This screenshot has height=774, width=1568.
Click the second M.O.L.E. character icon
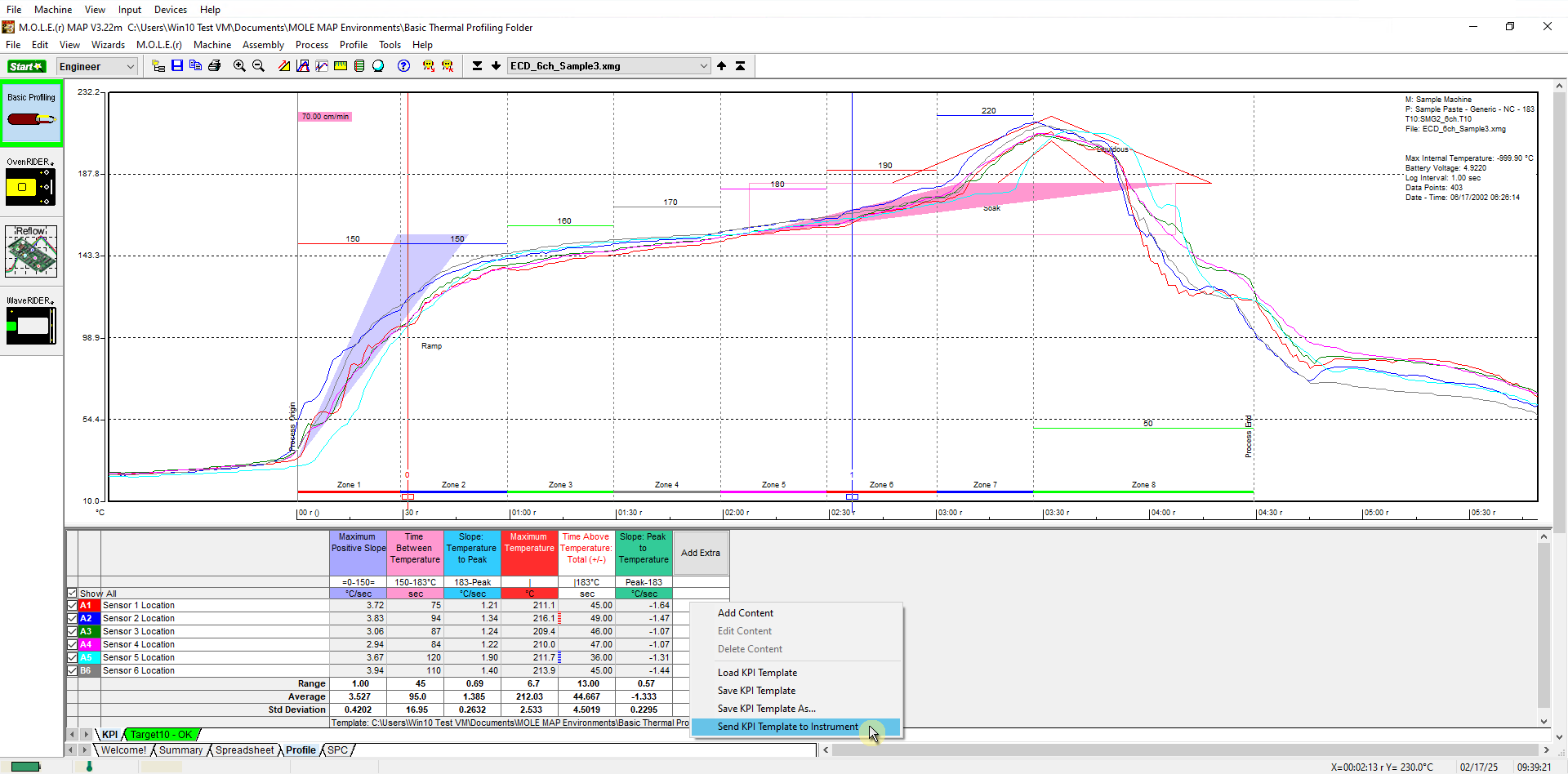click(448, 66)
